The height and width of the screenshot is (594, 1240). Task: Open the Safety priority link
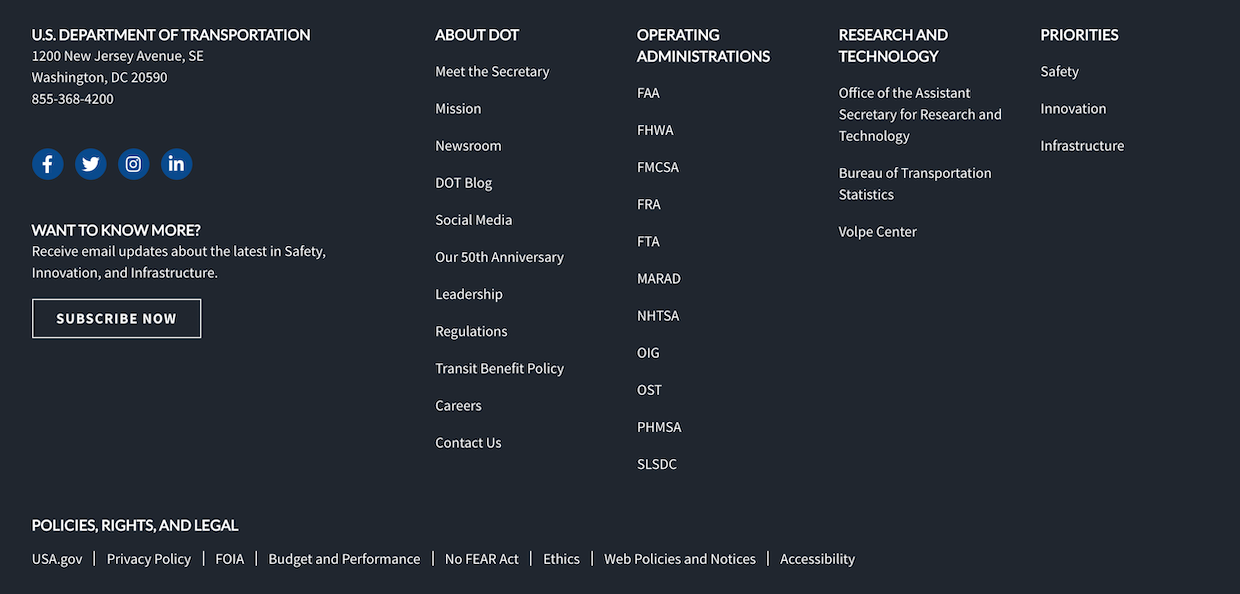point(1059,72)
